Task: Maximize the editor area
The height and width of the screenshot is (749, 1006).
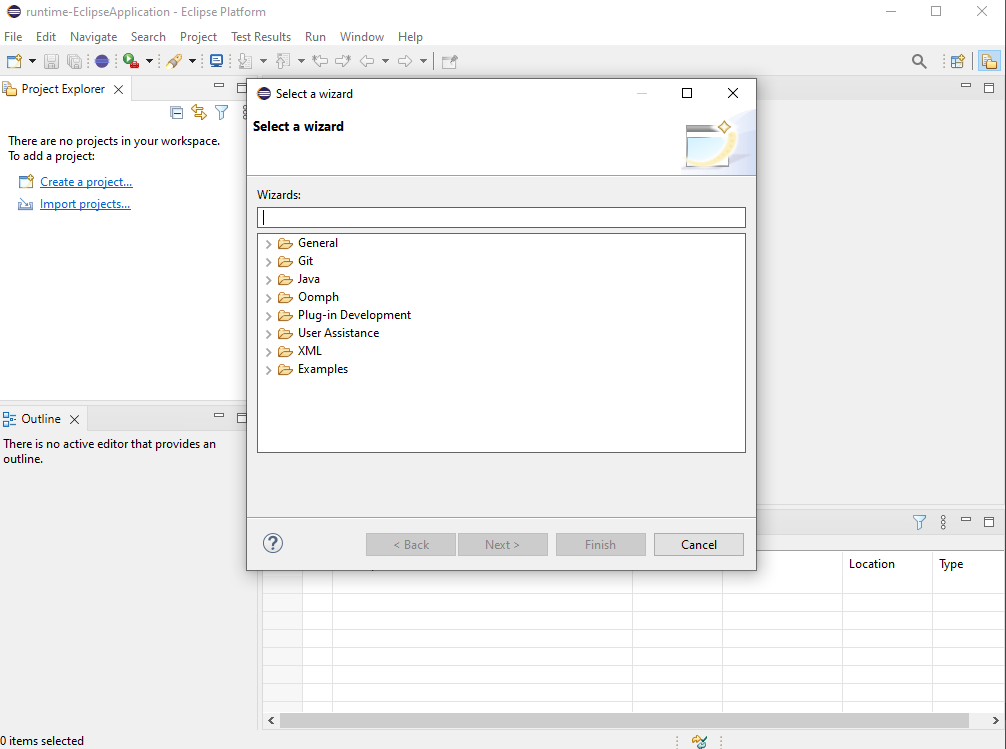Action: click(x=989, y=87)
